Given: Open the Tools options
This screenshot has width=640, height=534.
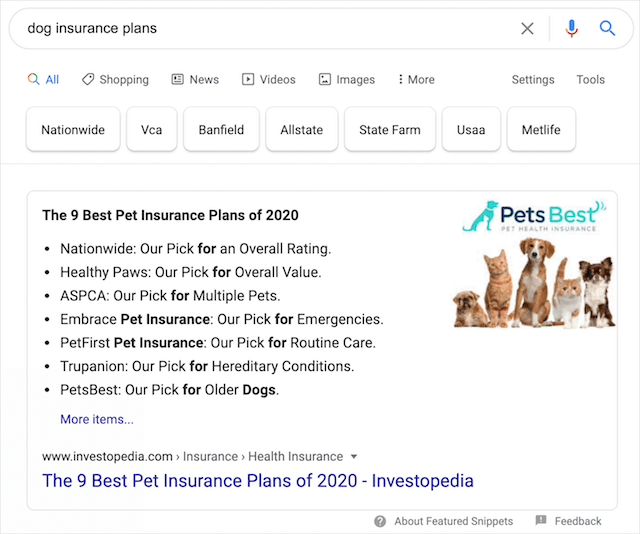Looking at the screenshot, I should click(x=590, y=79).
